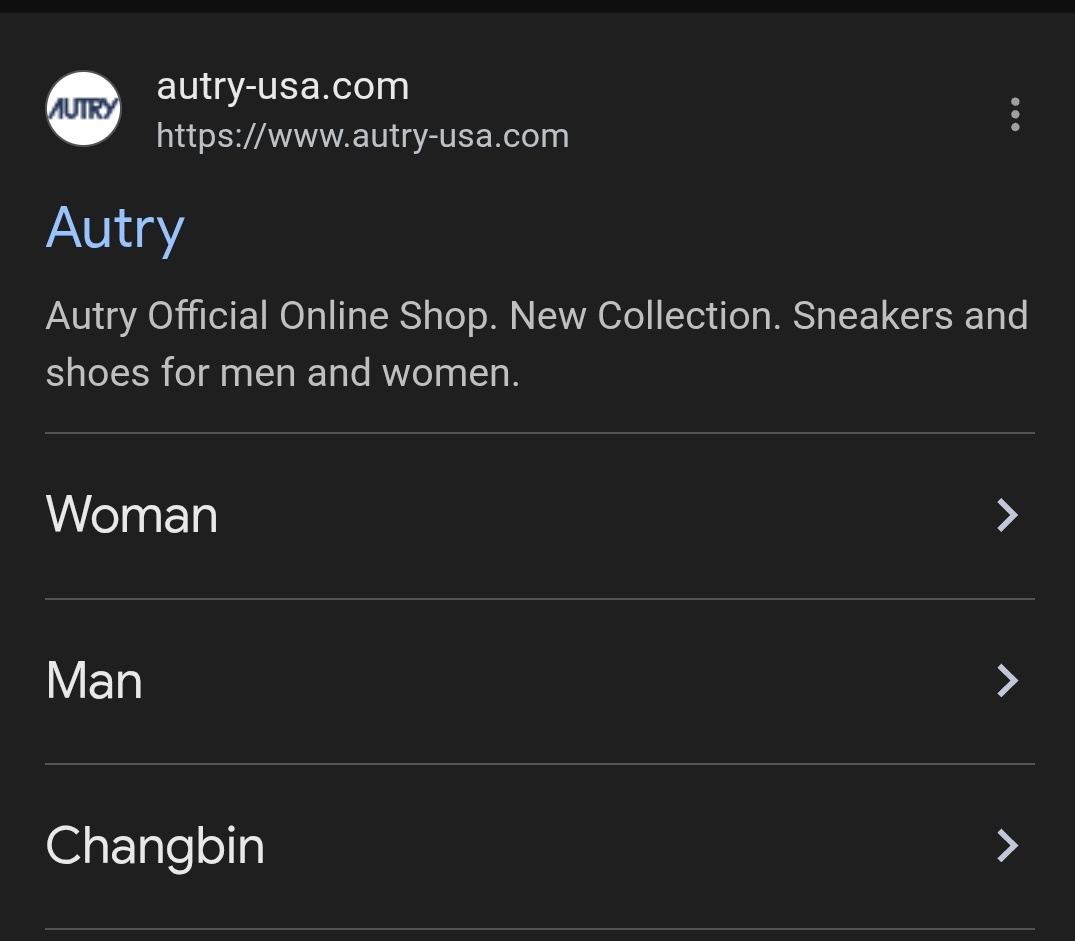Click the "Online Shop" words in the description

coord(388,316)
